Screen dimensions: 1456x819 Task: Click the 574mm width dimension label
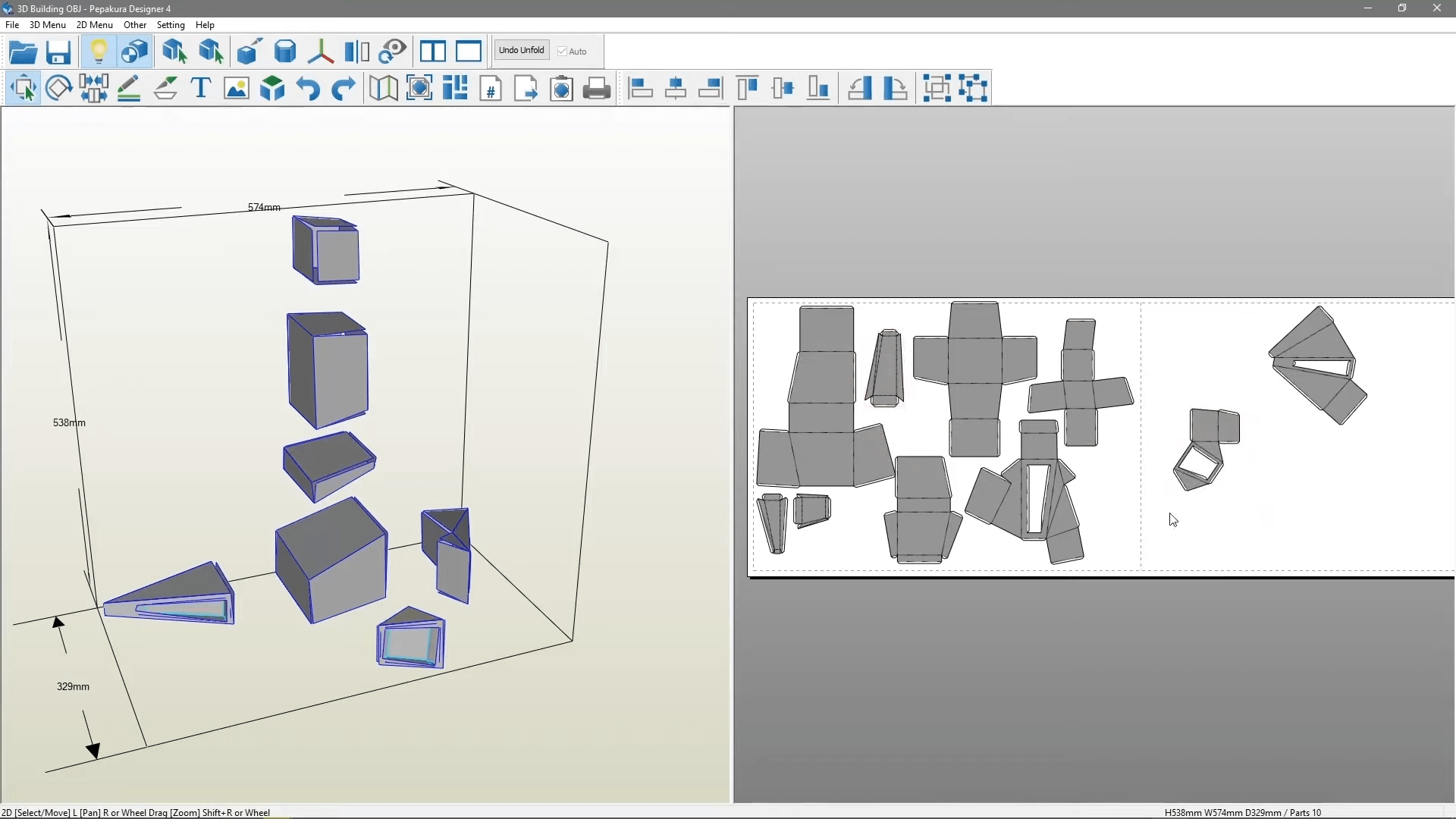[x=264, y=207]
